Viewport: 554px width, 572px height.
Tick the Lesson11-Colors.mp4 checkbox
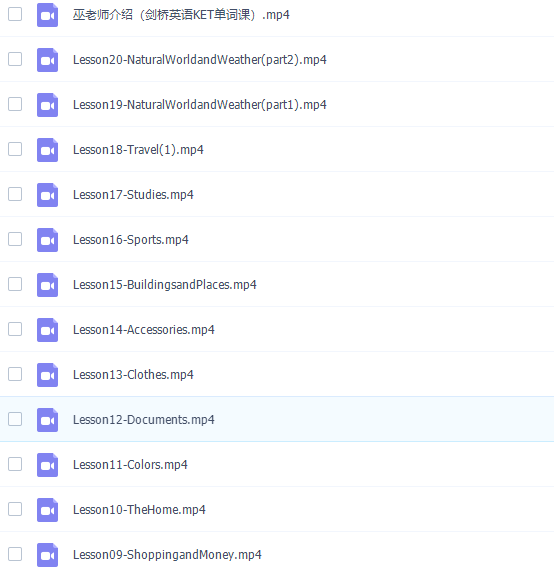pyautogui.click(x=15, y=464)
